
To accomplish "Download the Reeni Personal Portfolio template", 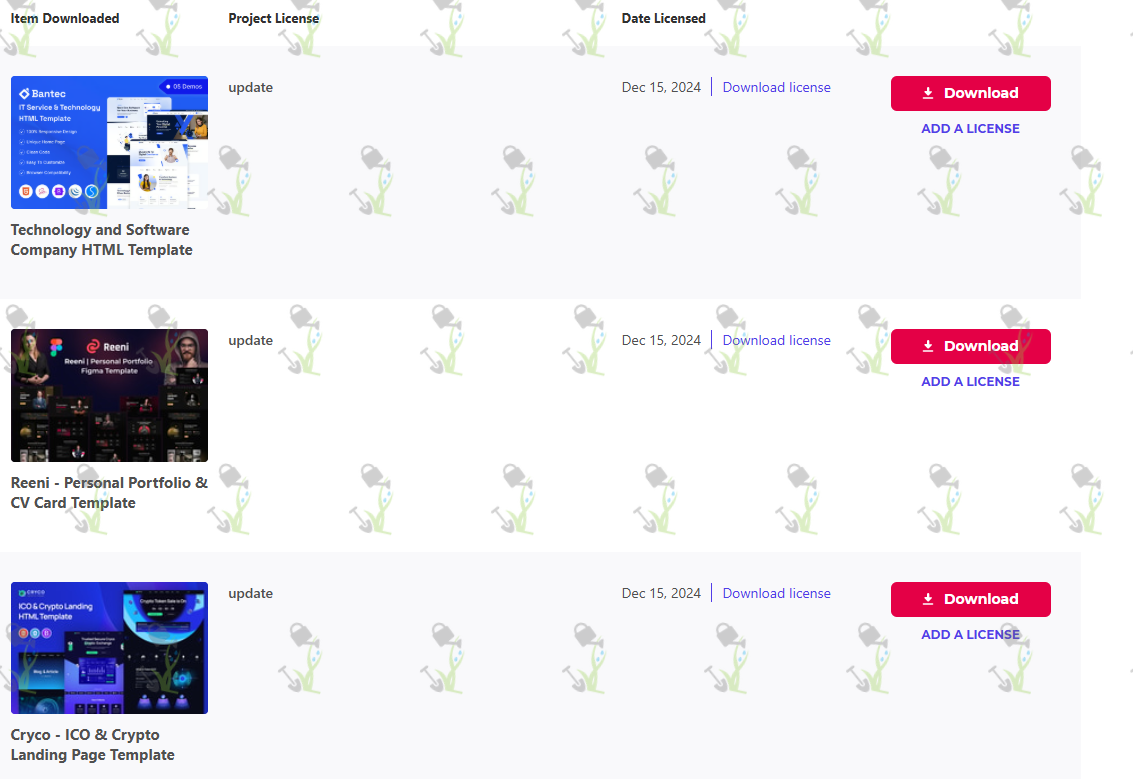I will click(x=970, y=346).
